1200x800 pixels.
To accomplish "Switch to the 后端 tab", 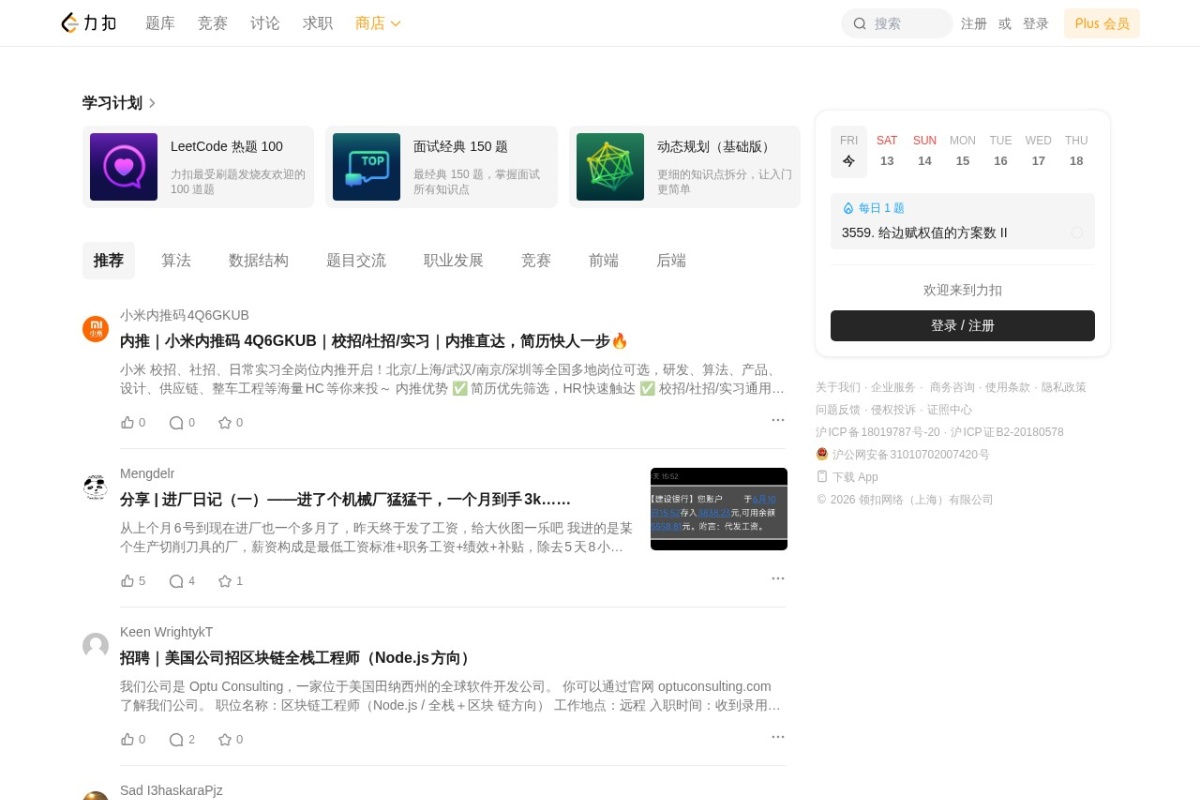I will coord(671,260).
